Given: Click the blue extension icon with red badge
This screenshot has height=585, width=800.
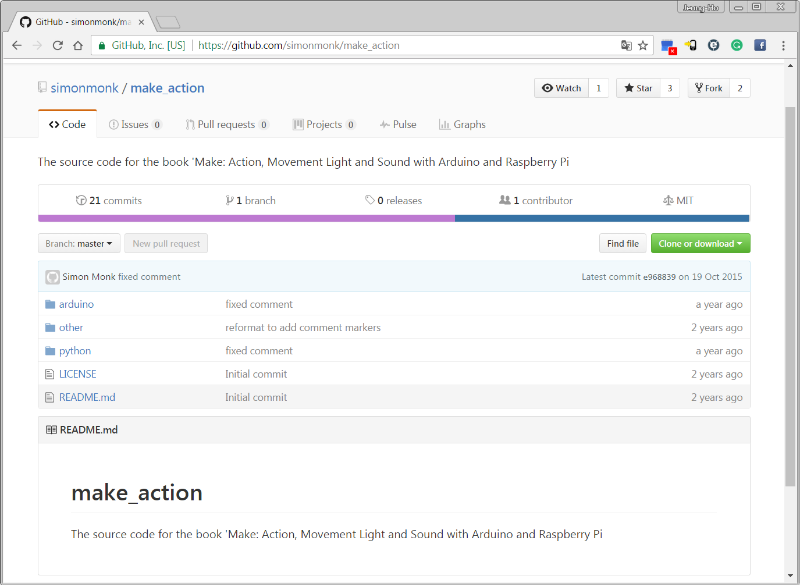Looking at the screenshot, I should coord(668,46).
